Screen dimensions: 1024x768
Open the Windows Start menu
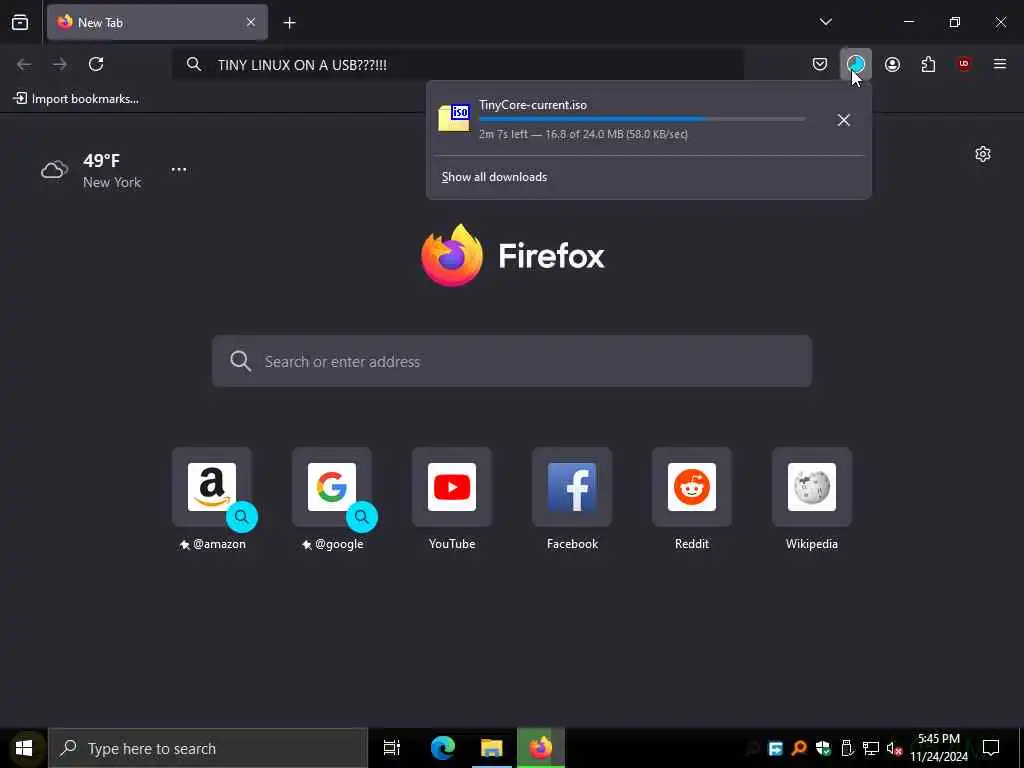[x=24, y=748]
